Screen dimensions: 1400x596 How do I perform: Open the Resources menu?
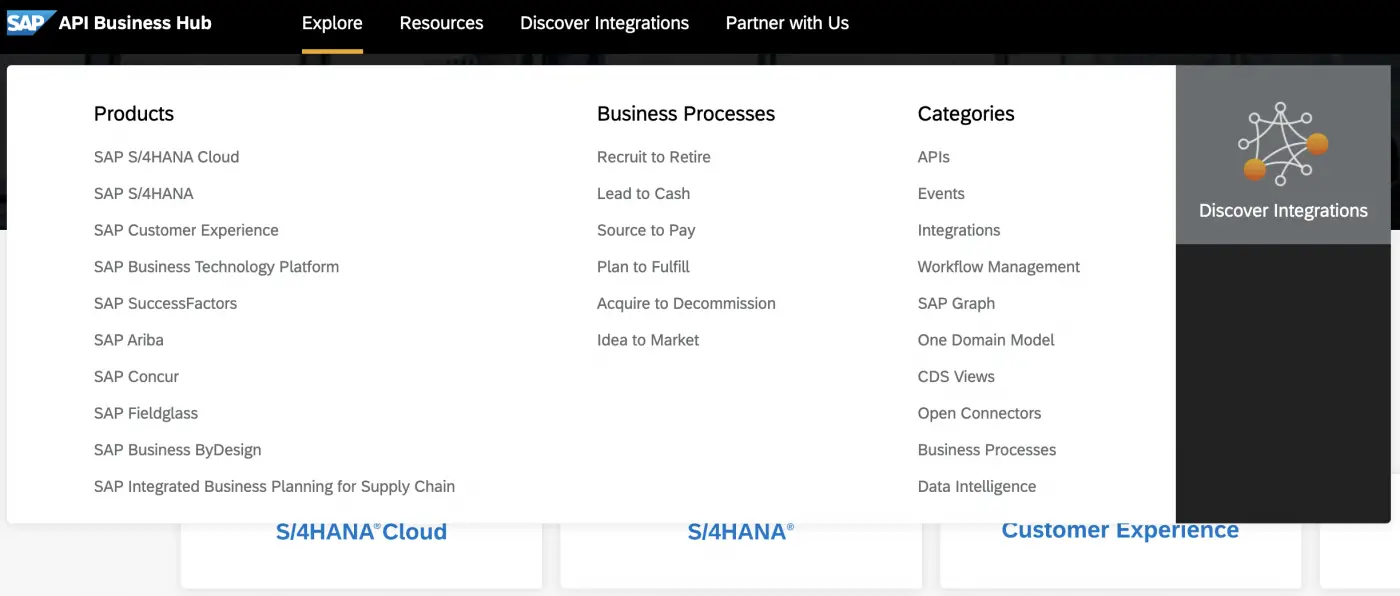441,23
